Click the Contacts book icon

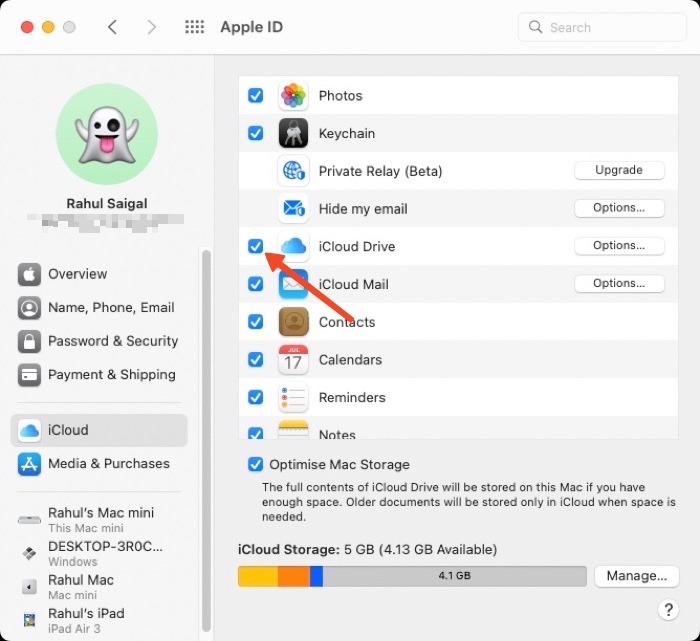click(x=293, y=322)
